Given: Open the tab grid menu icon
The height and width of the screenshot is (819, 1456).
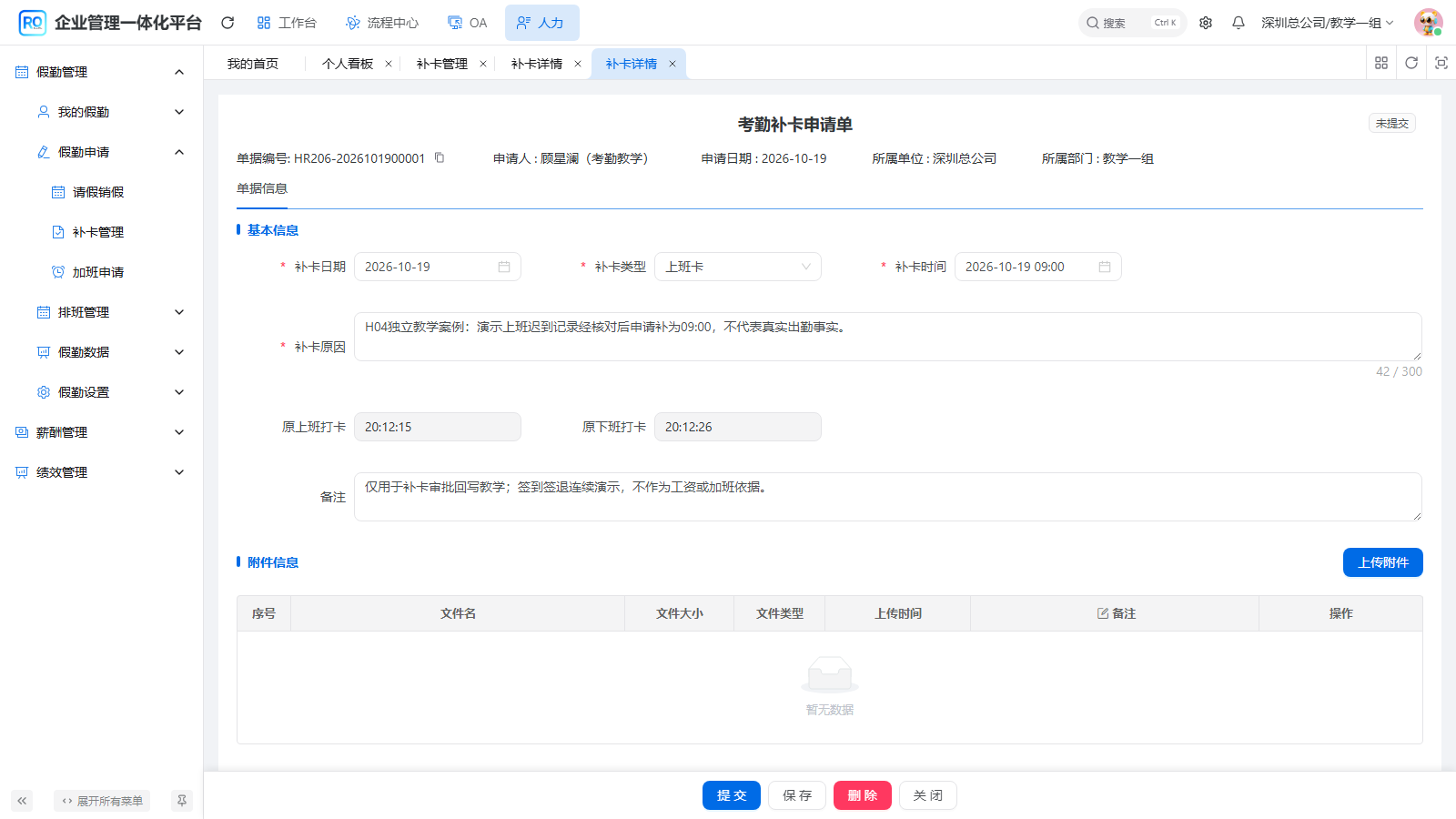Looking at the screenshot, I should [1381, 63].
